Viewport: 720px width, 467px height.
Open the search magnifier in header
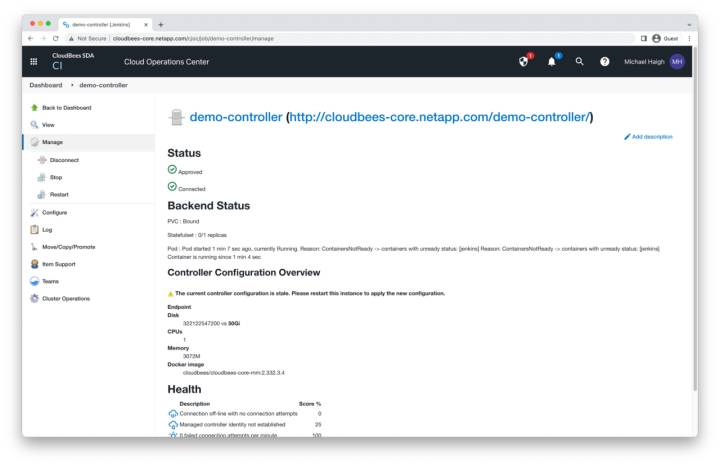[x=579, y=61]
